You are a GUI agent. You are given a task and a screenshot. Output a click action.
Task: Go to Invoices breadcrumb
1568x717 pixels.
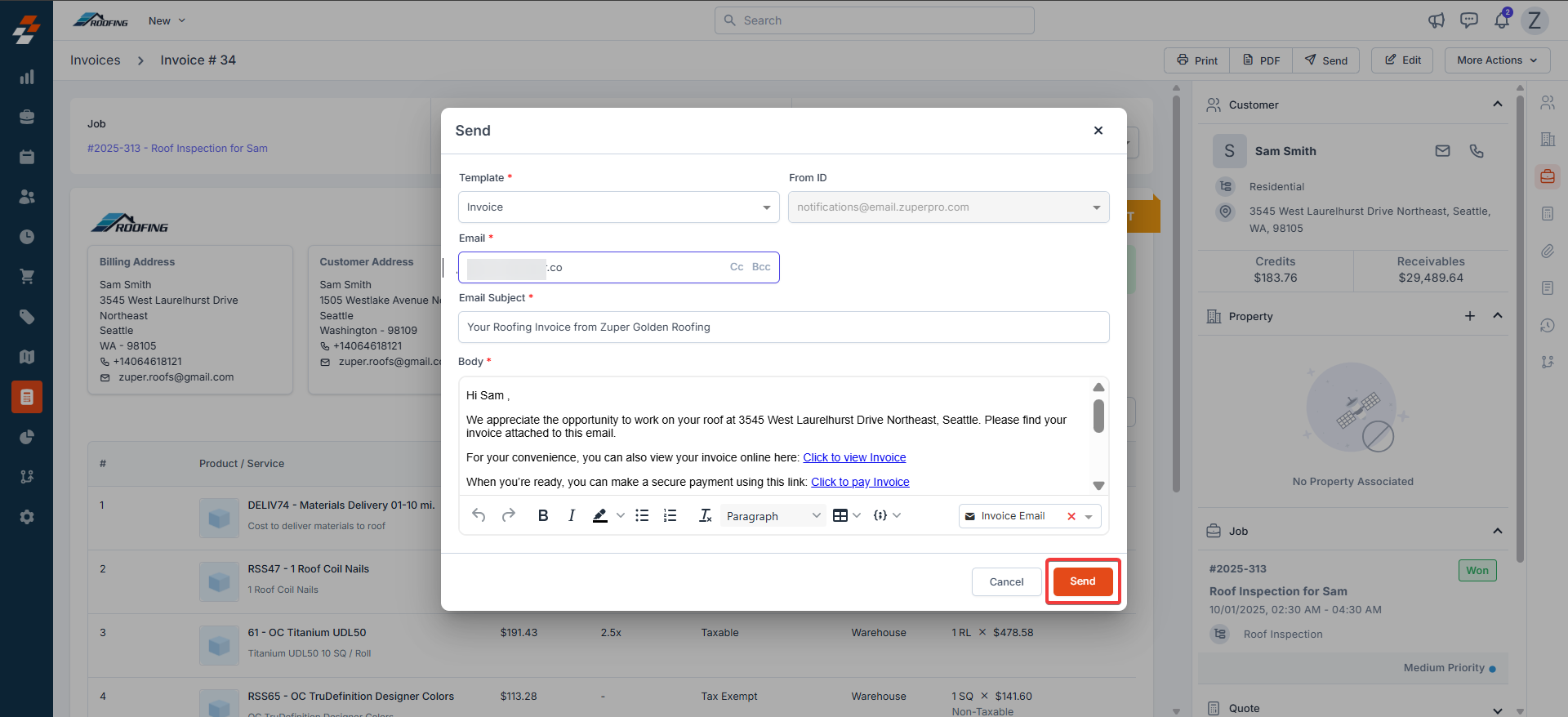pyautogui.click(x=95, y=60)
